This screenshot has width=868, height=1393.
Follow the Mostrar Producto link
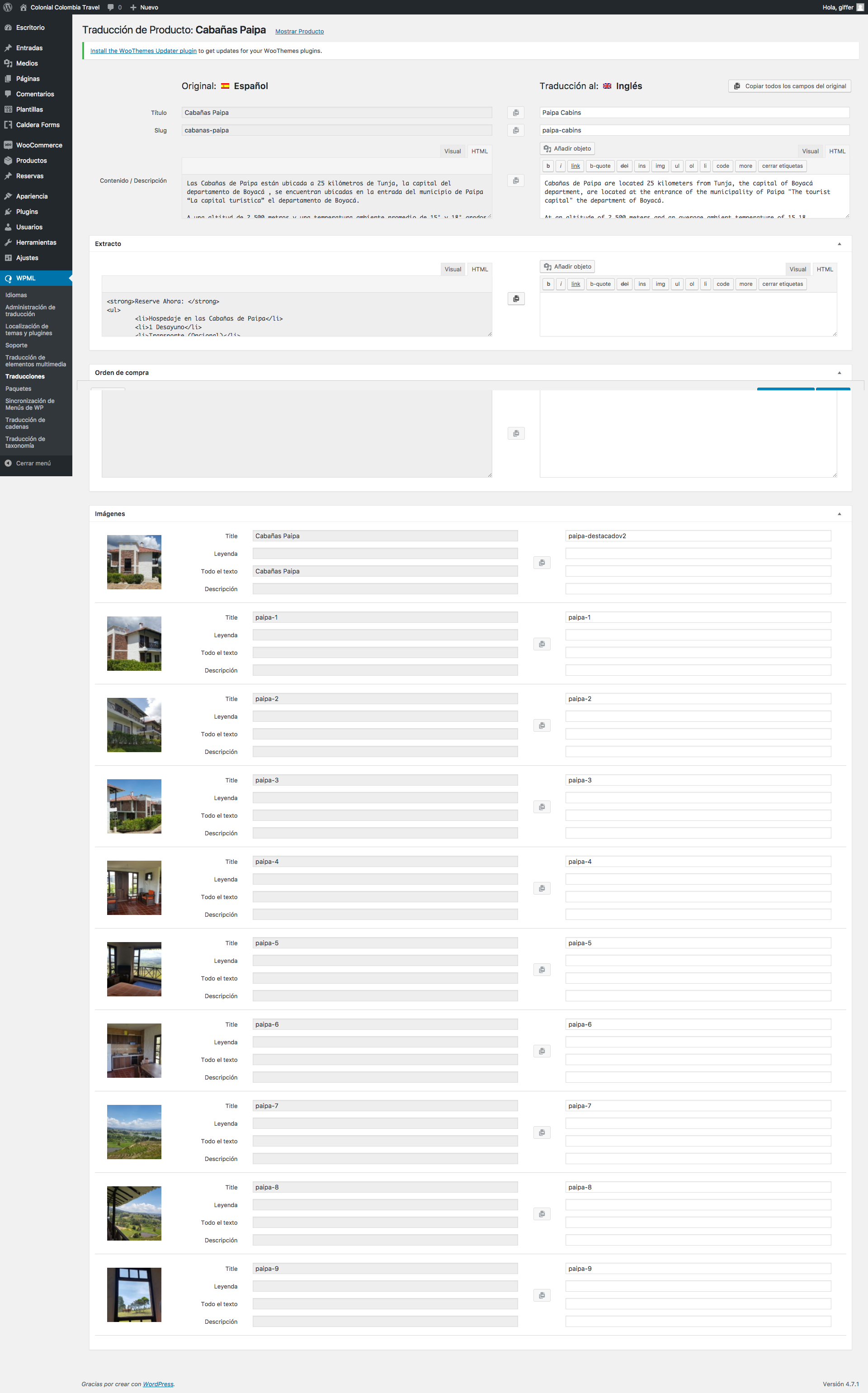click(x=299, y=32)
